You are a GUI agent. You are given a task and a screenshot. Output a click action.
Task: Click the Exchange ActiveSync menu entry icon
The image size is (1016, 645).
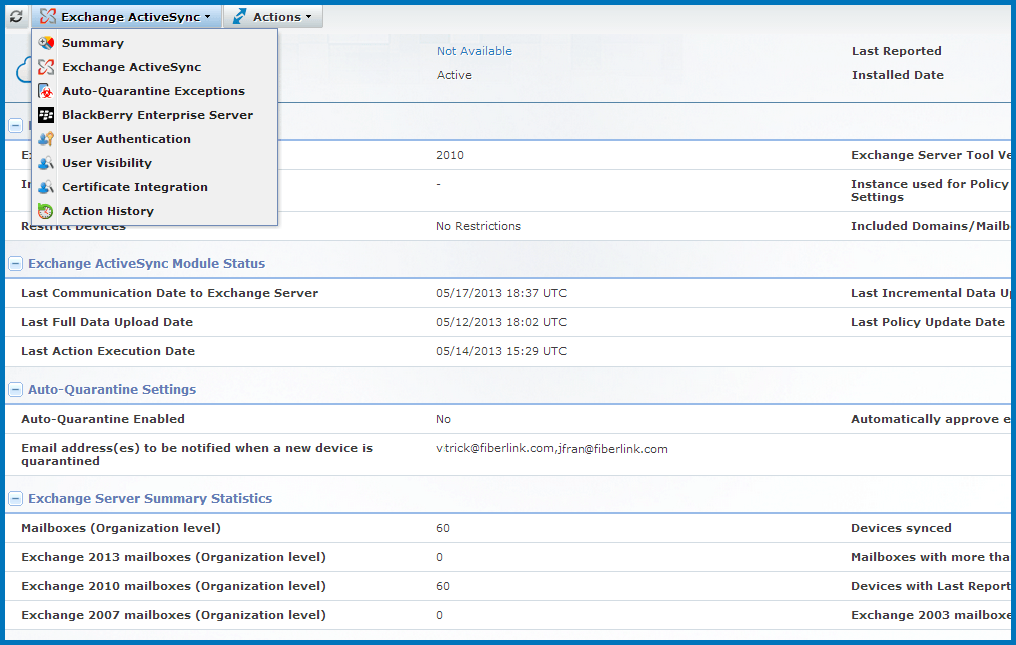pos(46,67)
